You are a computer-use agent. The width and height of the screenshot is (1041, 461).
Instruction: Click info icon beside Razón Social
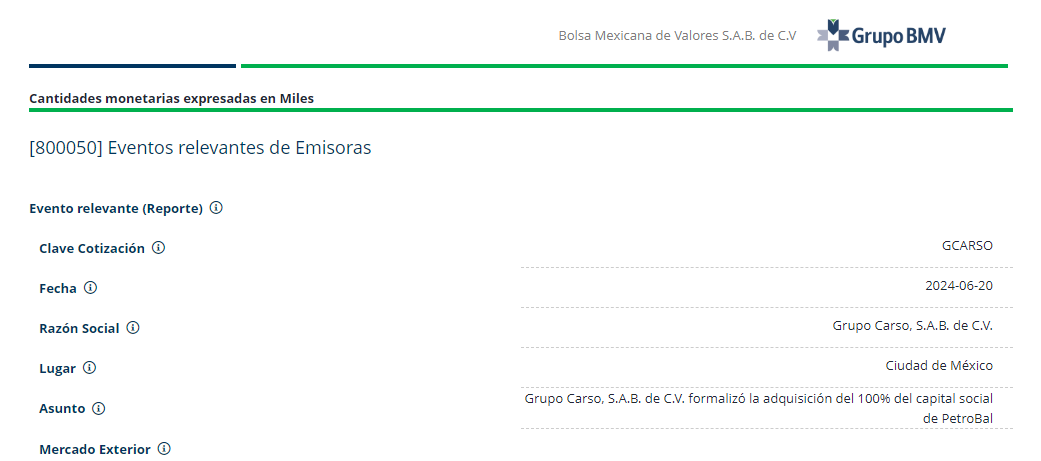click(133, 327)
